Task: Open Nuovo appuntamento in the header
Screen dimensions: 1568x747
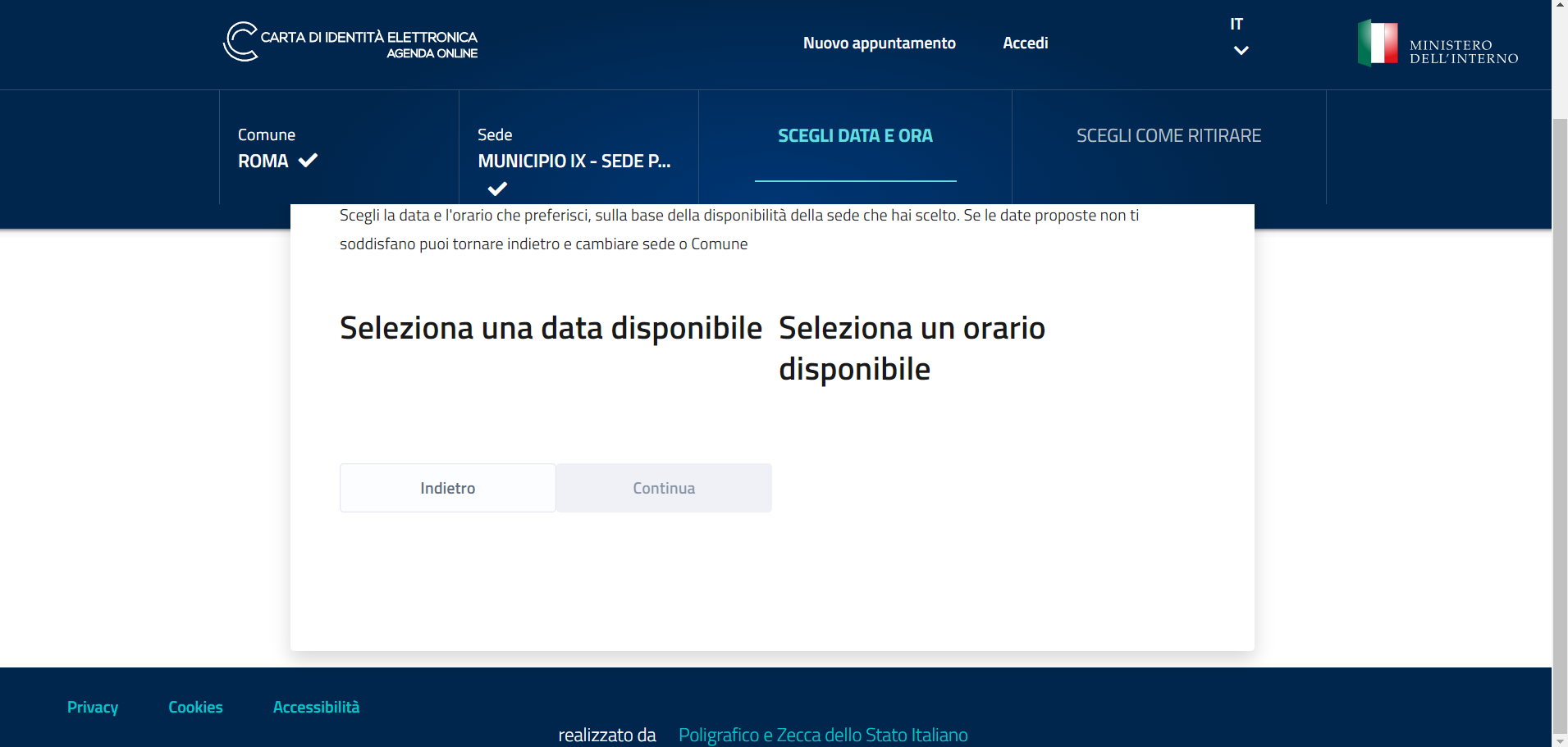Action: (x=879, y=43)
